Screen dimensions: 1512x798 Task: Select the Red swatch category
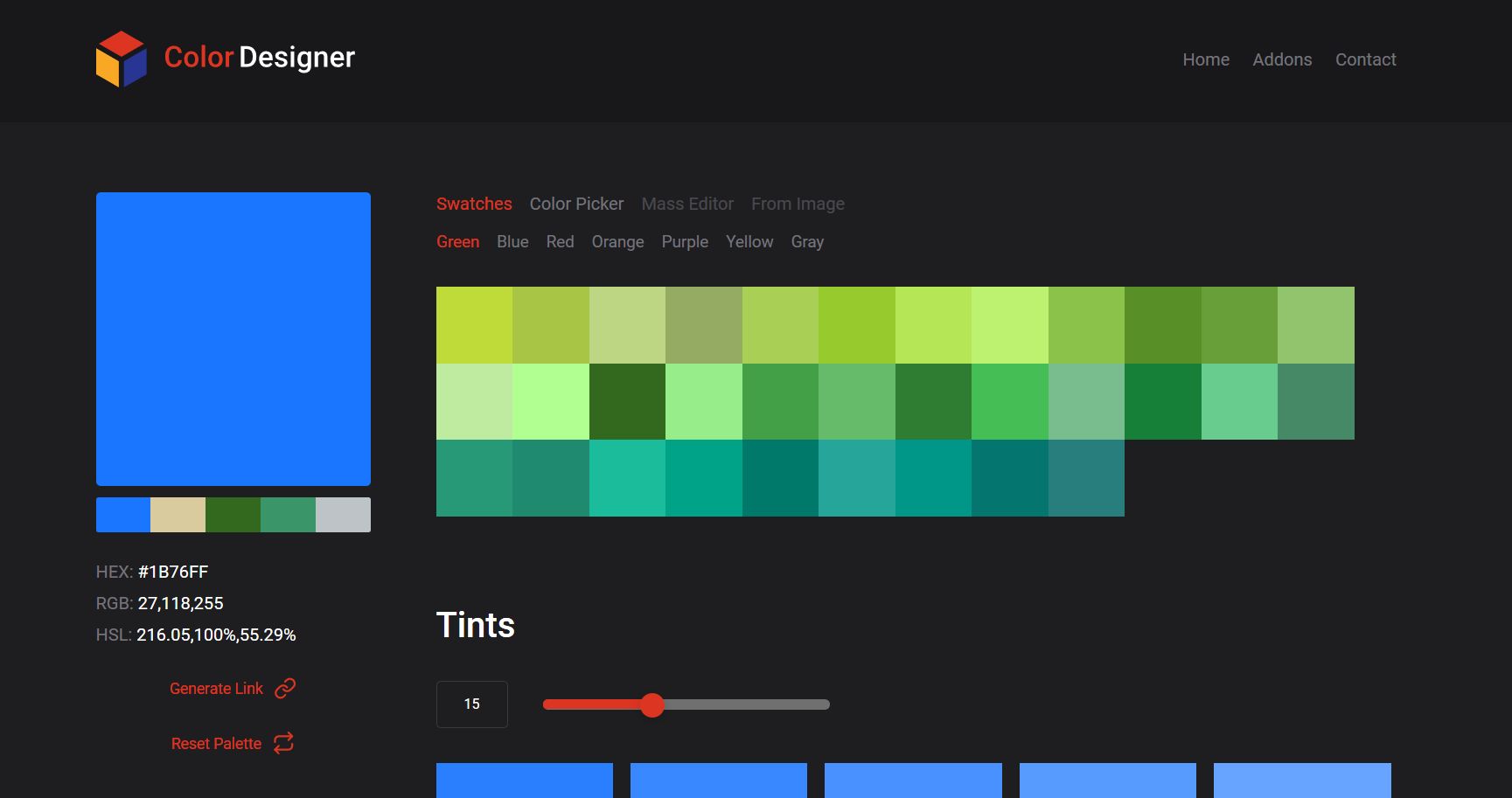point(560,242)
